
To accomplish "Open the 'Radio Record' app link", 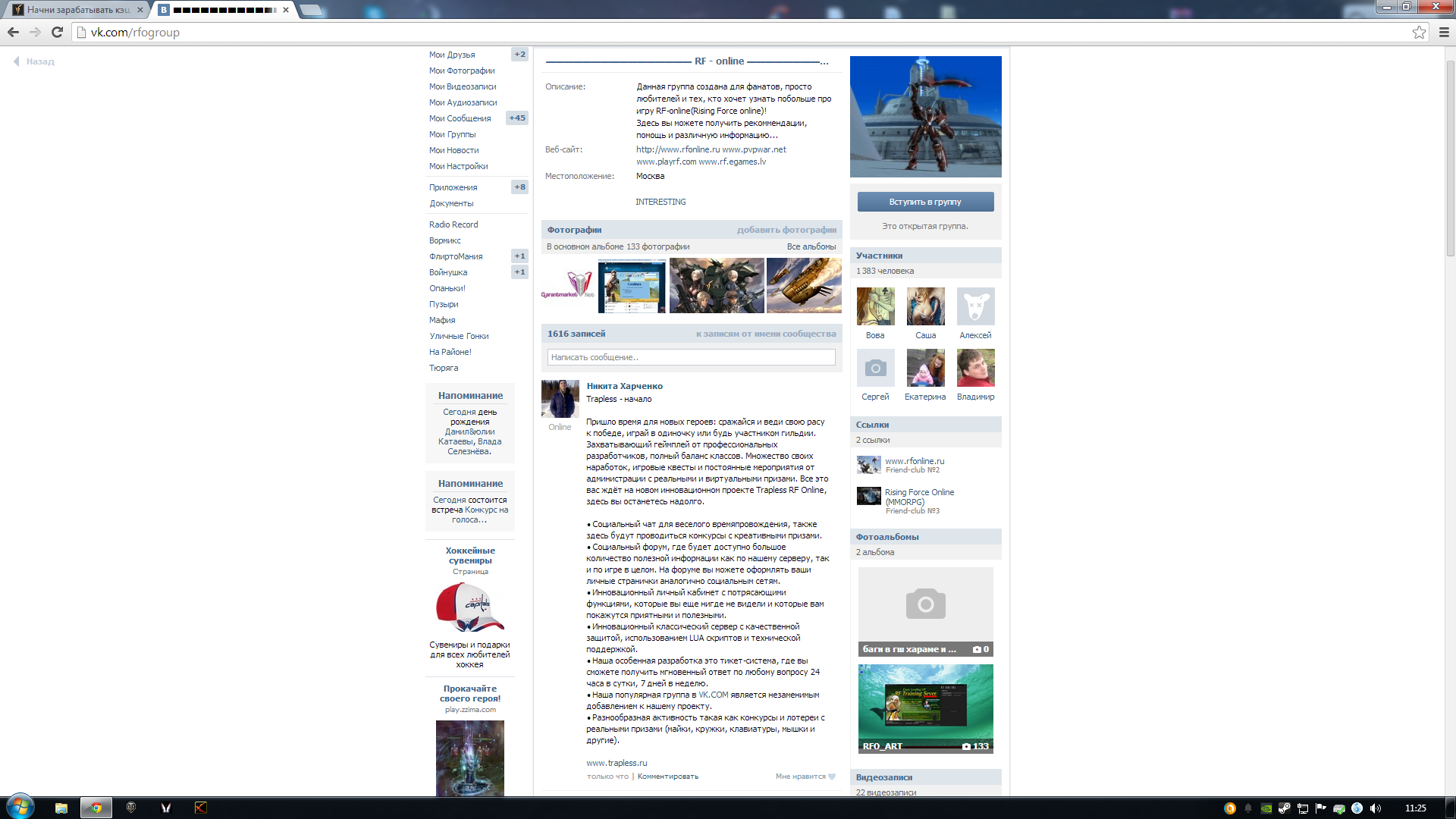I will 453,224.
